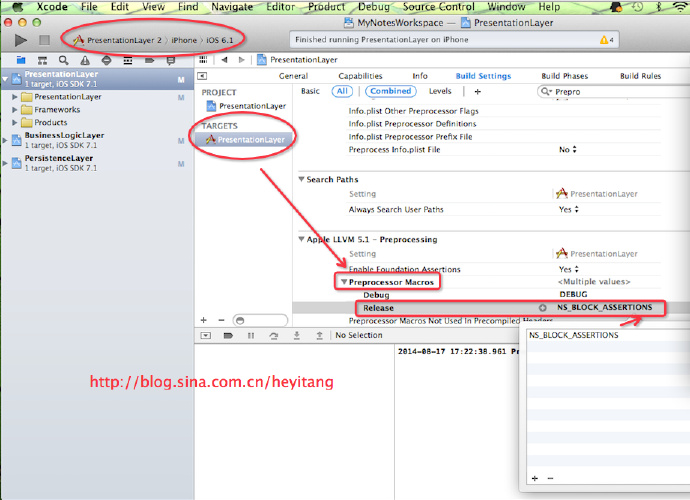Change Always Search User Paths Yes popup
Screen dimensions: 690x500
tap(569, 210)
